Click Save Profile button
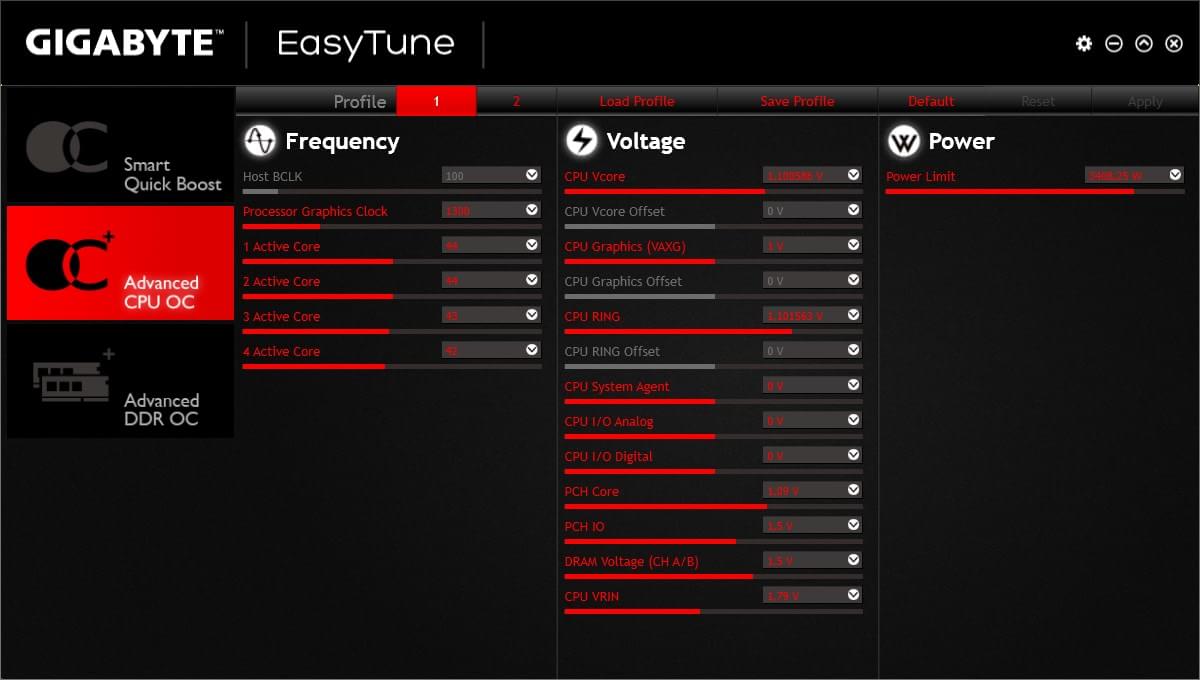 coord(797,101)
